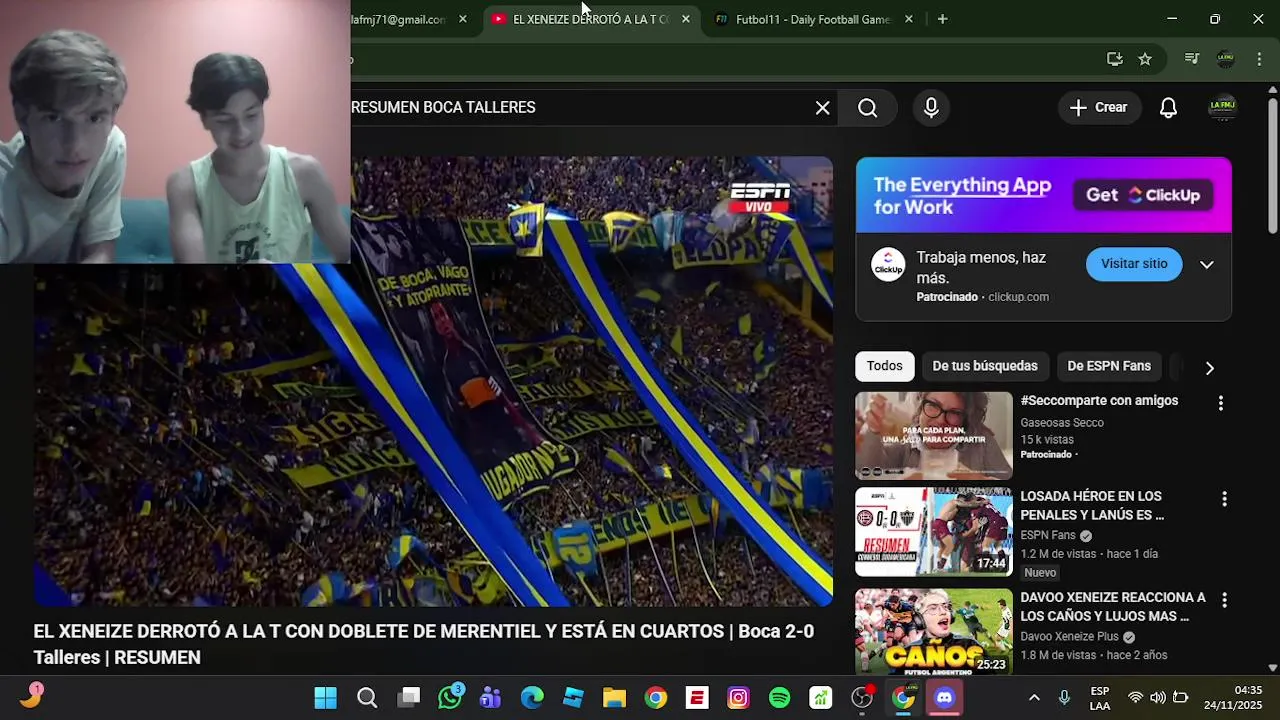The height and width of the screenshot is (720, 1280).
Task: Open the LA FMJ YouTube account avatar
Action: click(1222, 108)
